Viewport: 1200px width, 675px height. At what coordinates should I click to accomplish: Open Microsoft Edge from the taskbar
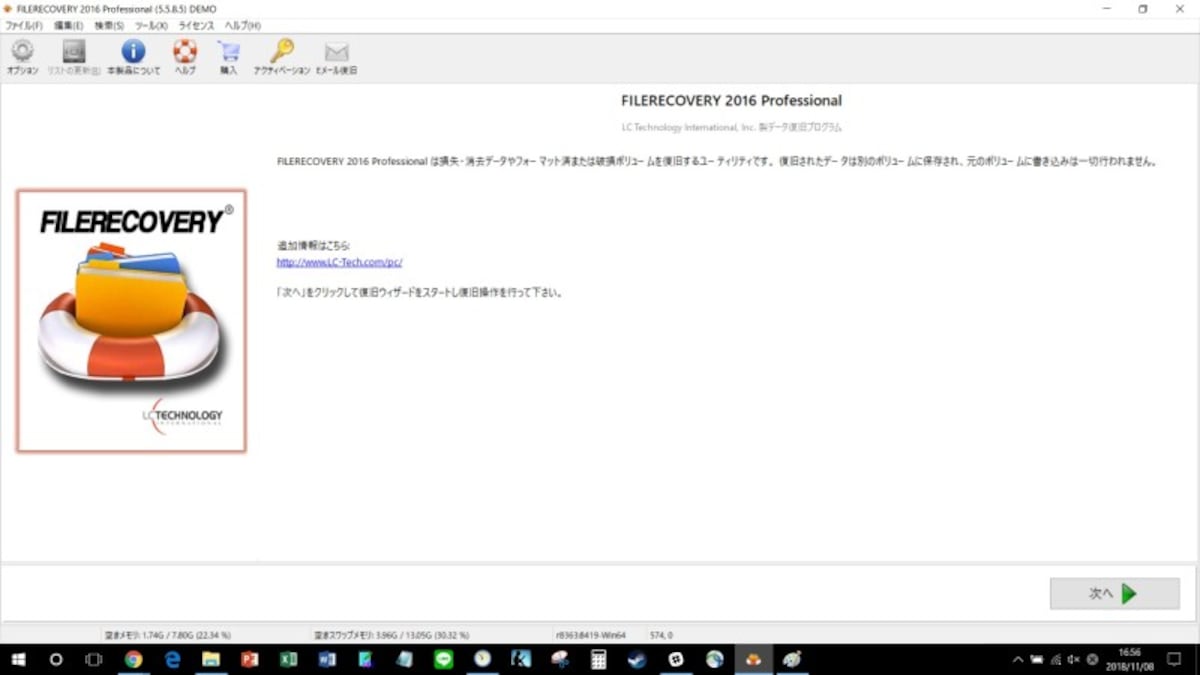172,660
